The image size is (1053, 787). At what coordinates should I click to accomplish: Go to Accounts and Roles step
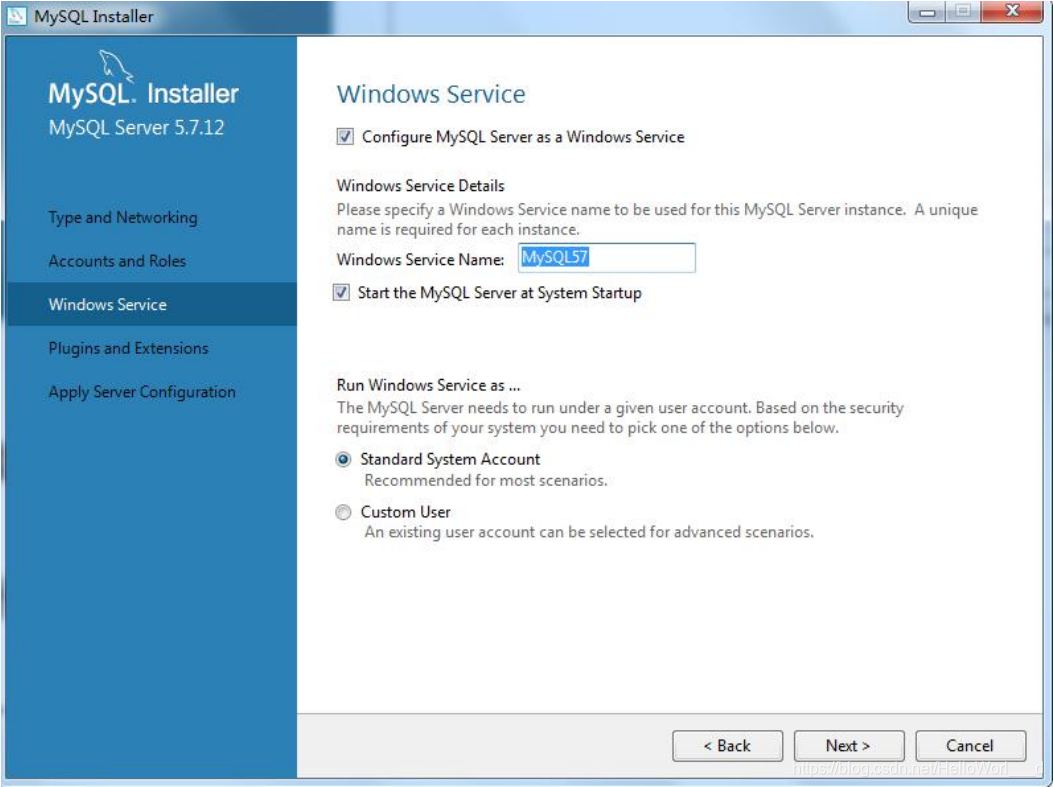pos(118,261)
